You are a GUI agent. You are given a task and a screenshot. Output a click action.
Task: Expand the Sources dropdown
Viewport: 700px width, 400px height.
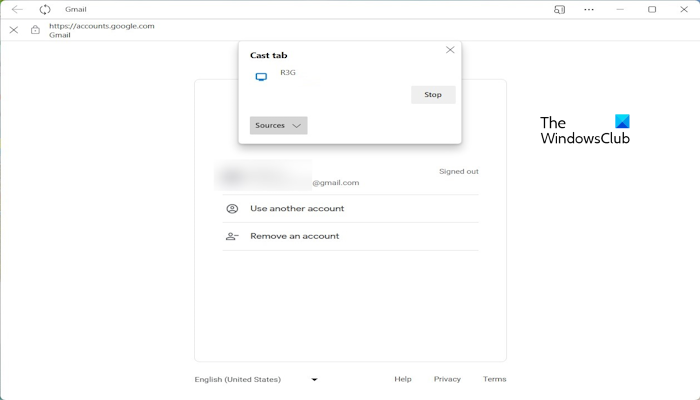click(278, 126)
